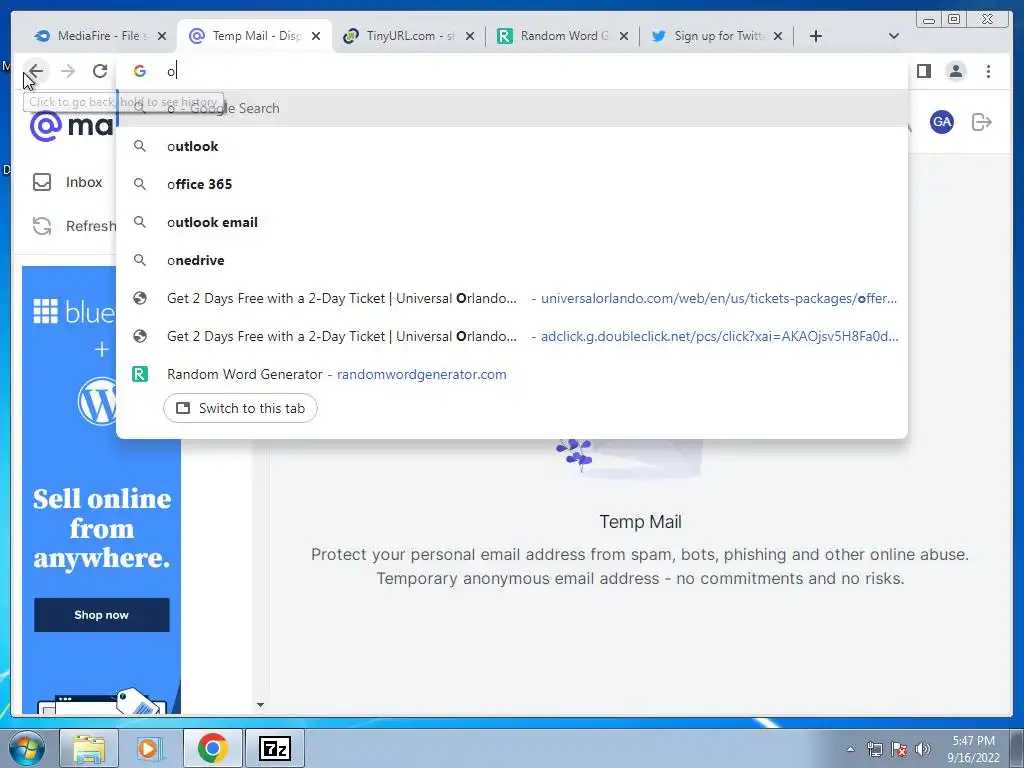This screenshot has width=1024, height=768.
Task: Click the magnifier icon beside 'onedrive'
Action: click(140, 260)
